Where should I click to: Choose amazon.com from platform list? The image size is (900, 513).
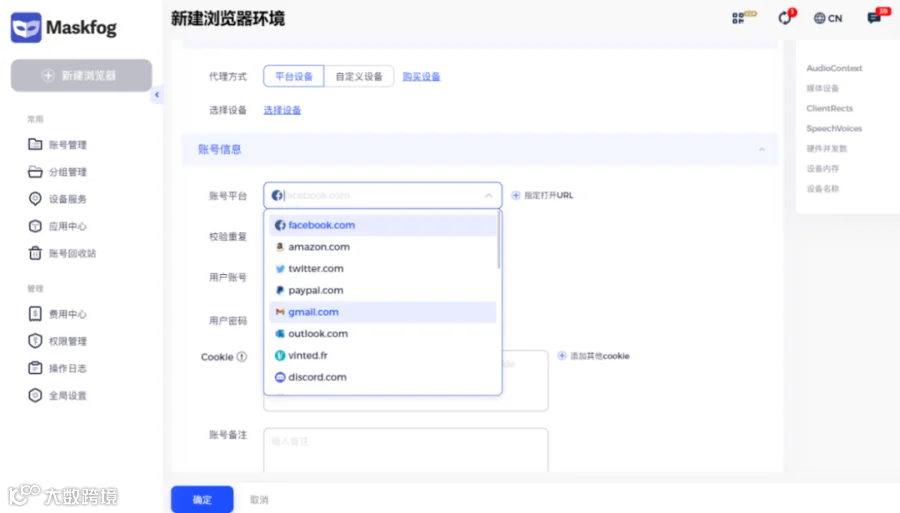[382, 247]
